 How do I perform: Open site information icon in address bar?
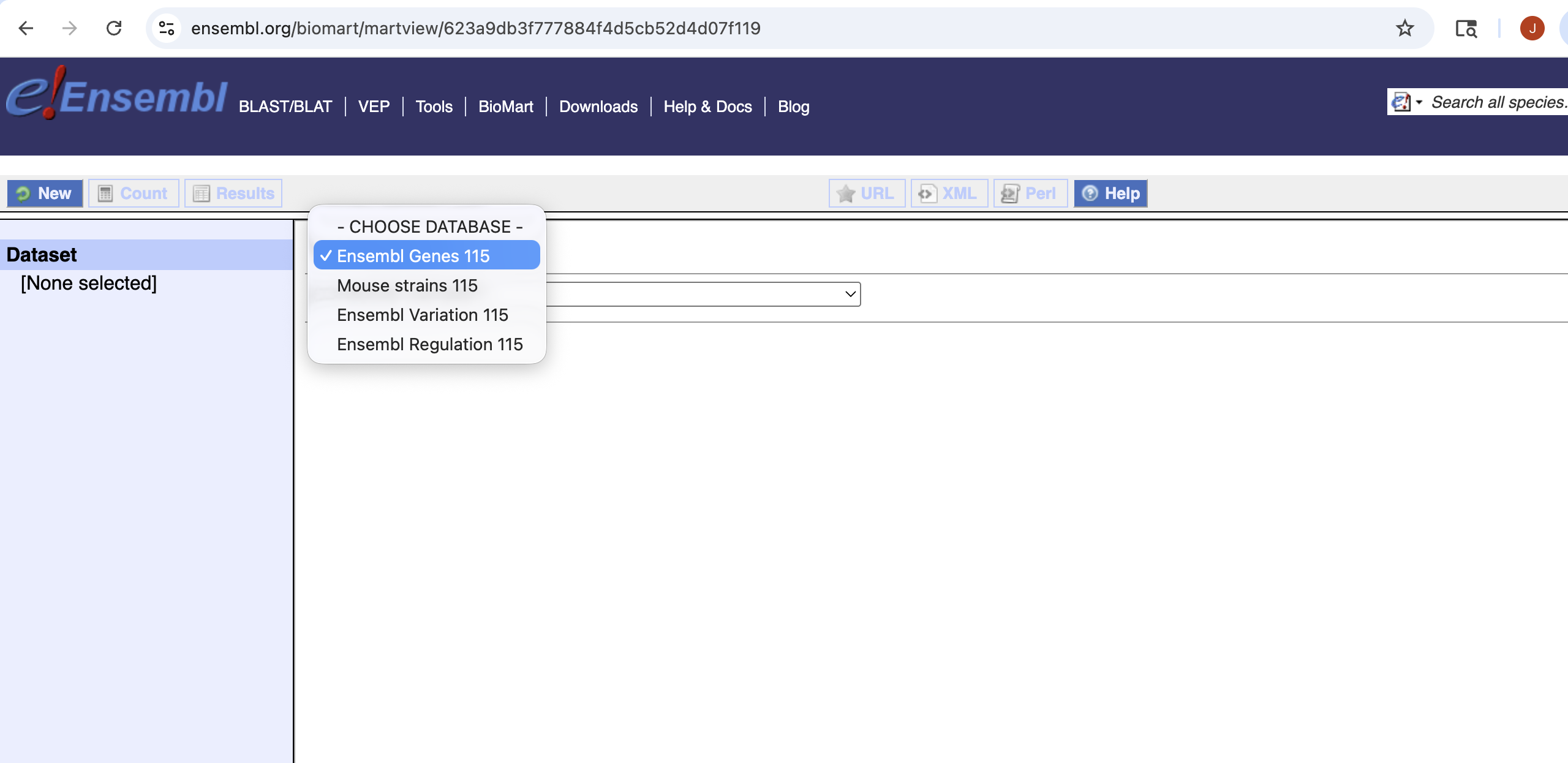[x=167, y=28]
